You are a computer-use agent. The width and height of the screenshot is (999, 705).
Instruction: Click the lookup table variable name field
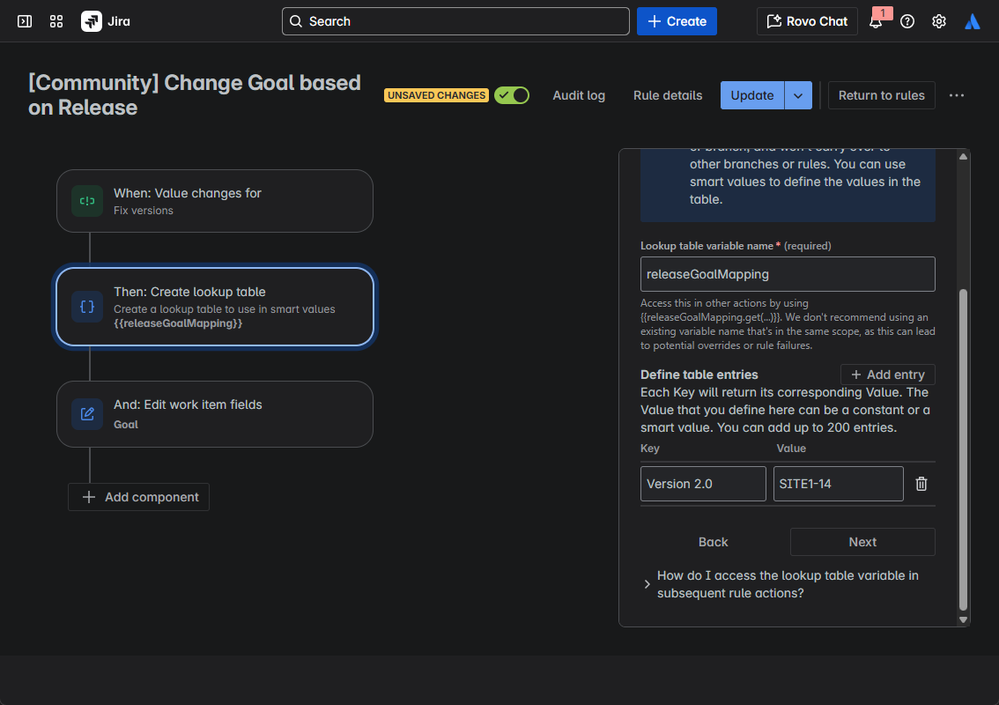[x=787, y=274]
